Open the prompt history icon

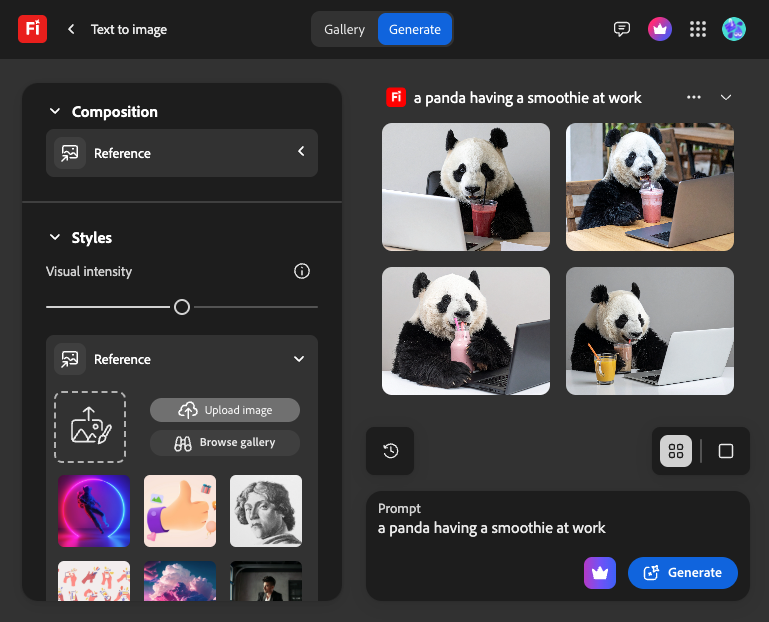click(390, 451)
